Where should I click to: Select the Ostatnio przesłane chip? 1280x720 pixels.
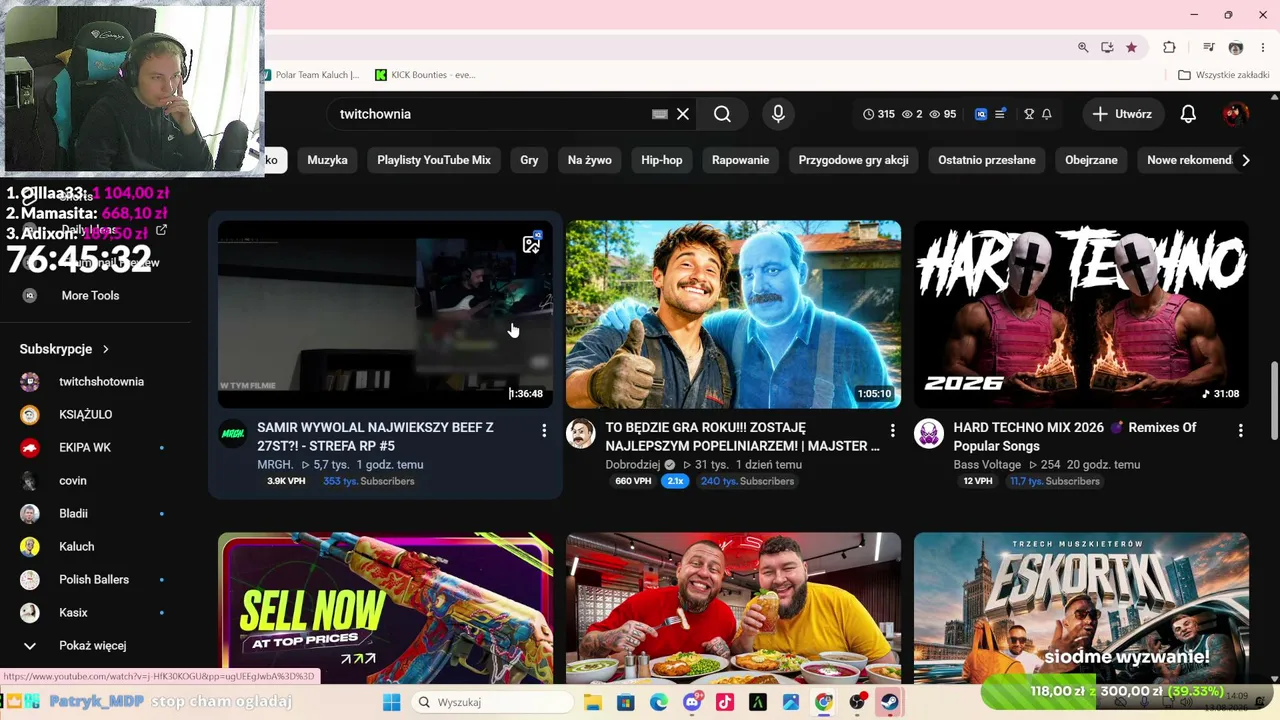pos(987,160)
